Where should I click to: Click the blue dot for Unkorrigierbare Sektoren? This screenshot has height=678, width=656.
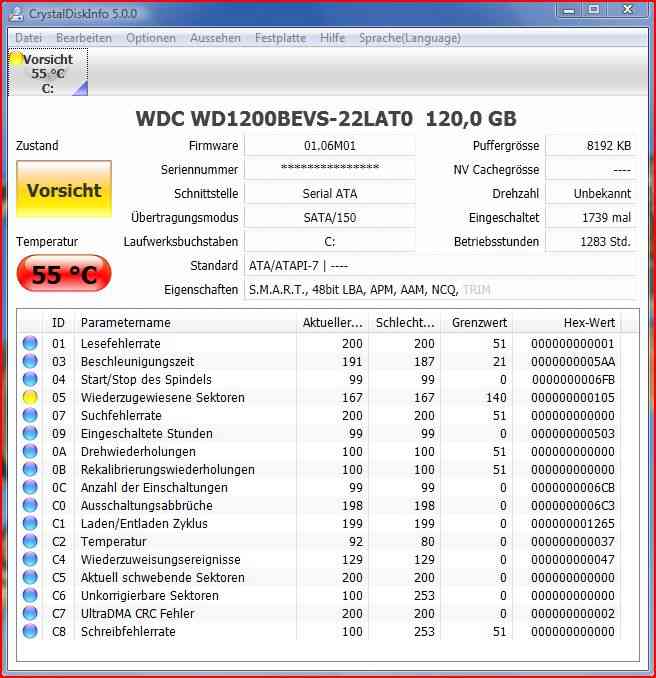(30, 595)
